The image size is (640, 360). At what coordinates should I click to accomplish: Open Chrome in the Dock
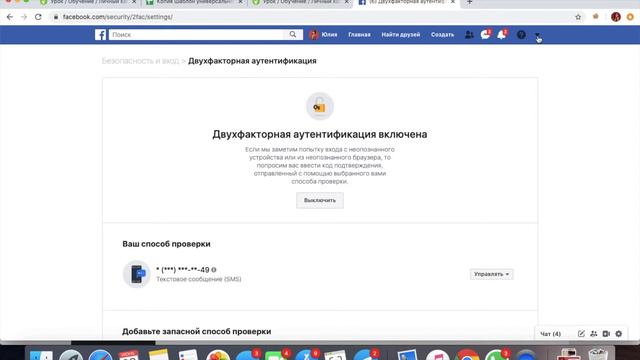467,355
